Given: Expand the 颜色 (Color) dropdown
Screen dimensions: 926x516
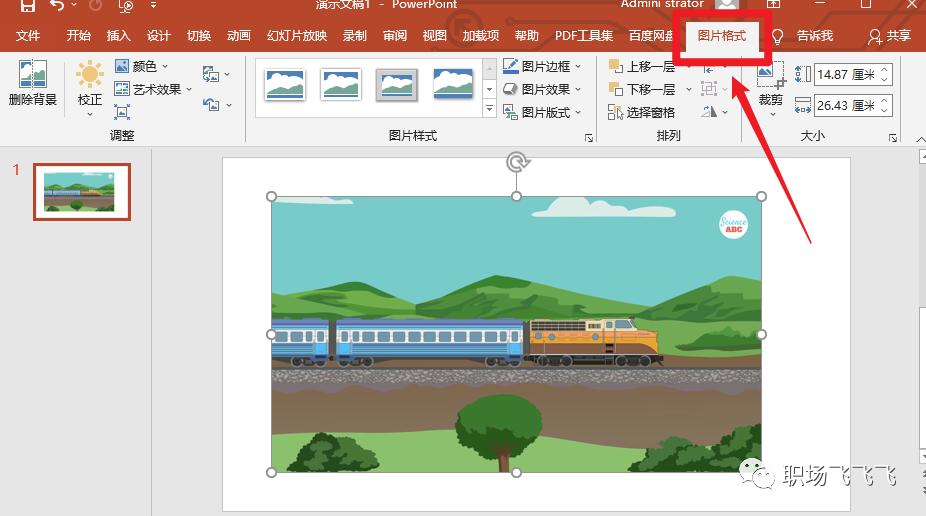Looking at the screenshot, I should coord(142,67).
